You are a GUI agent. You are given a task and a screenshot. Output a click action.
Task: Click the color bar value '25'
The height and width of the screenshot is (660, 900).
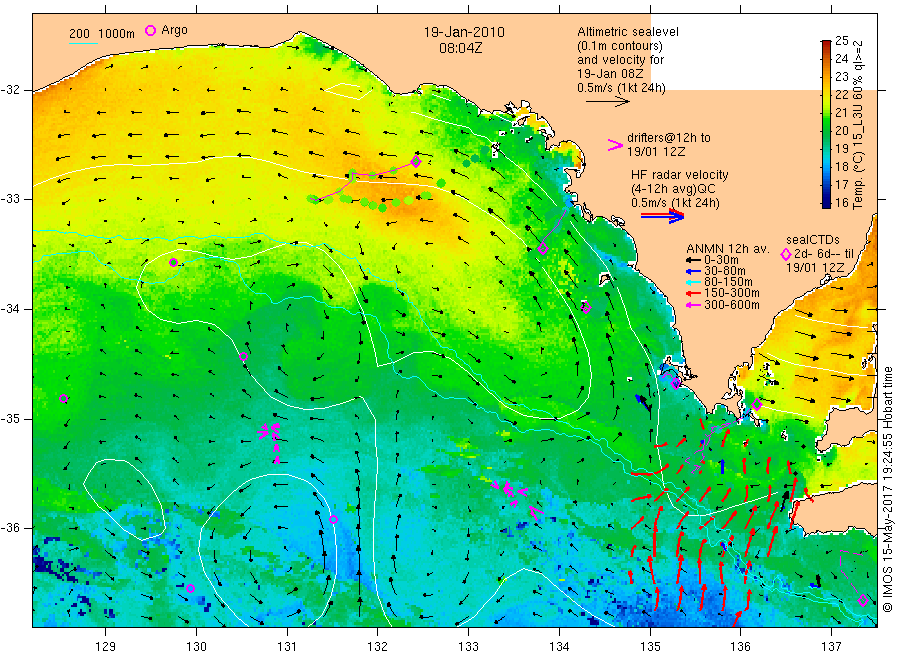[x=841, y=41]
